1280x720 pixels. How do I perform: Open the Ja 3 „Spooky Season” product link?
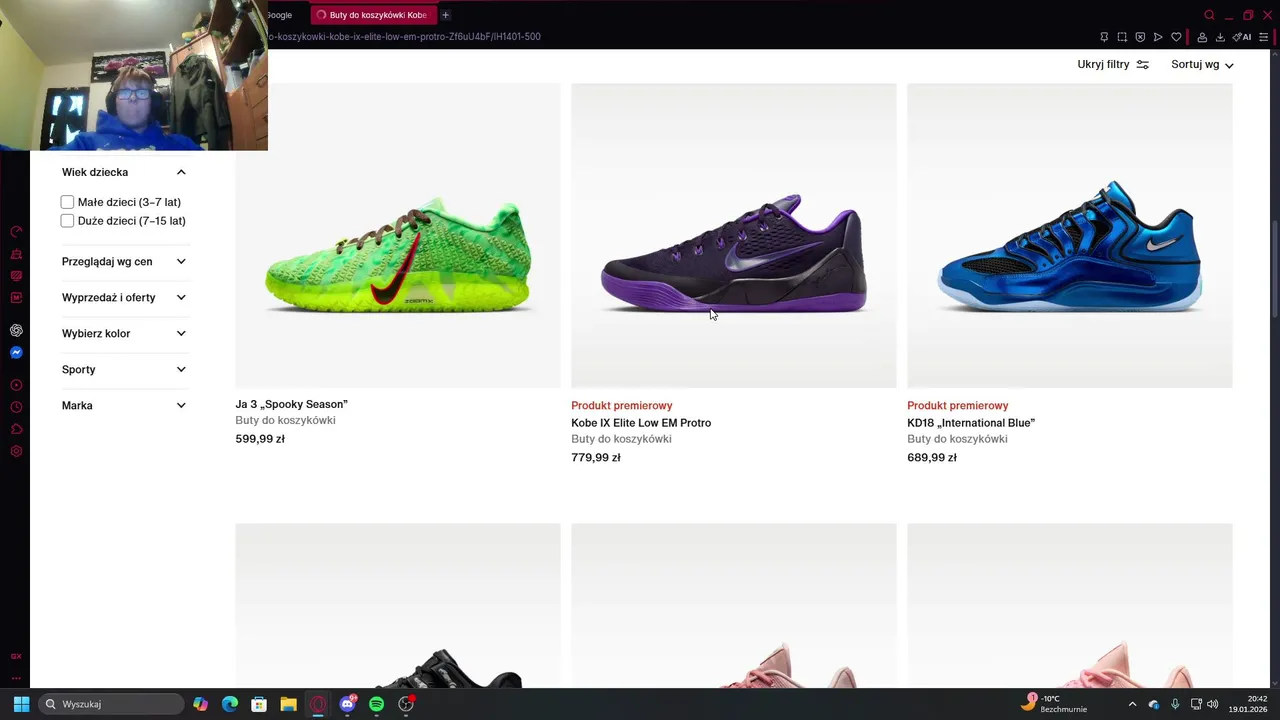coord(291,404)
